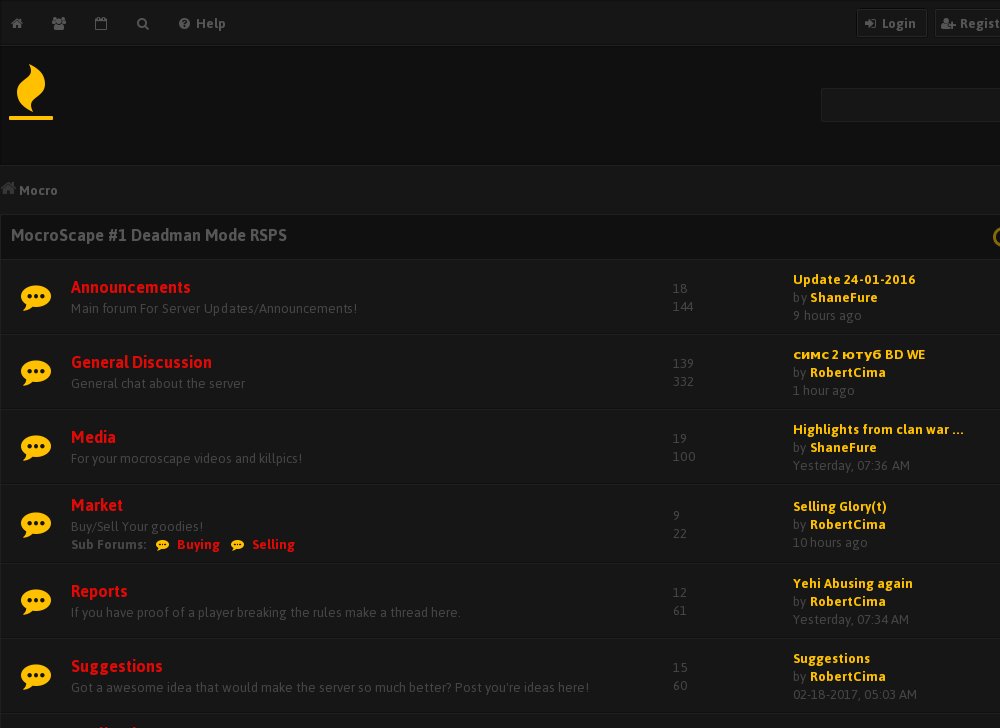This screenshot has height=728, width=1000.
Task: Click the Reports forum speech bubble icon
Action: pyautogui.click(x=36, y=601)
